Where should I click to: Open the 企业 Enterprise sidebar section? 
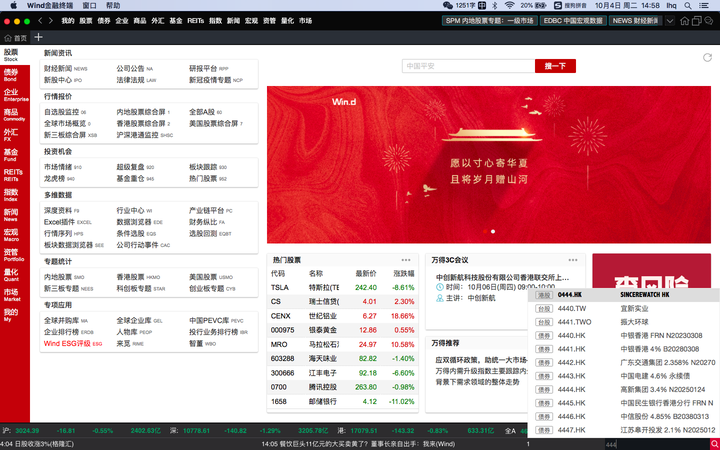click(x=15, y=95)
